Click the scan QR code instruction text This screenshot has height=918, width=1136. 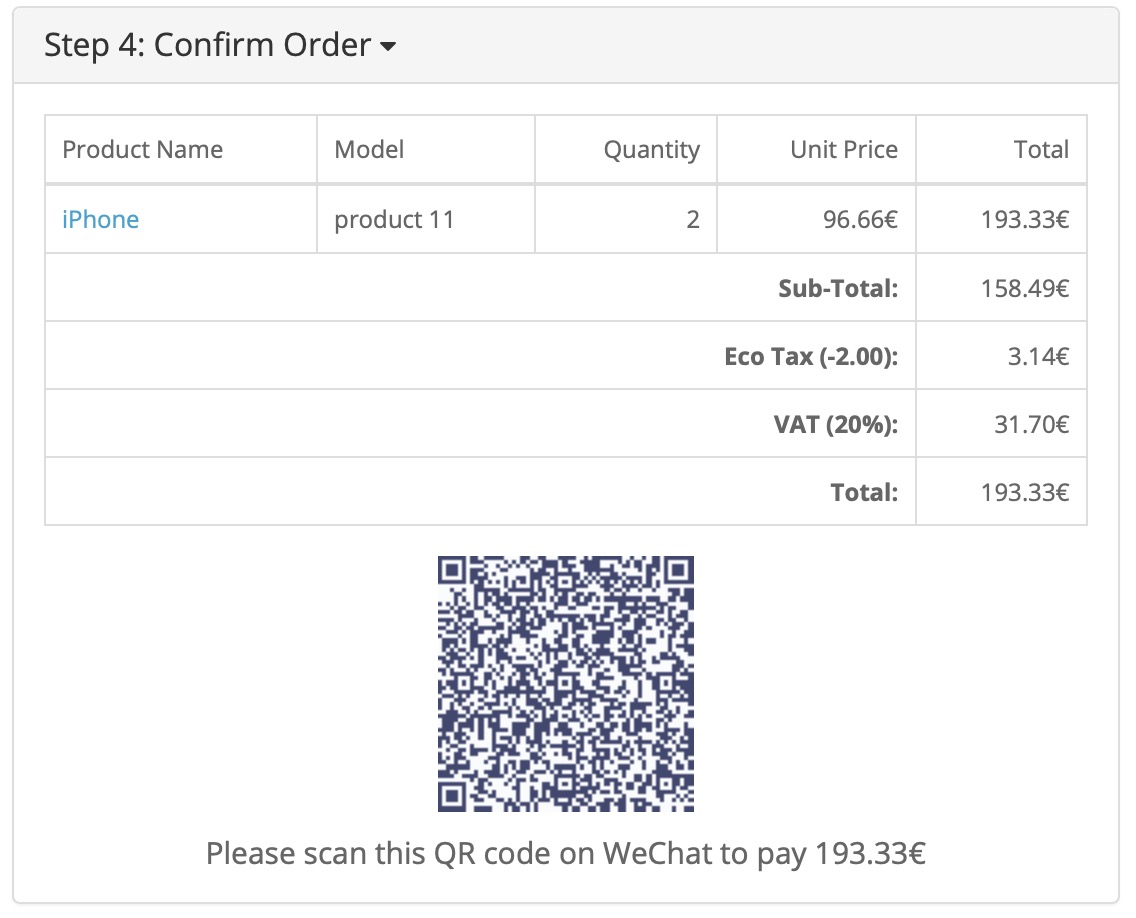pyautogui.click(x=565, y=854)
